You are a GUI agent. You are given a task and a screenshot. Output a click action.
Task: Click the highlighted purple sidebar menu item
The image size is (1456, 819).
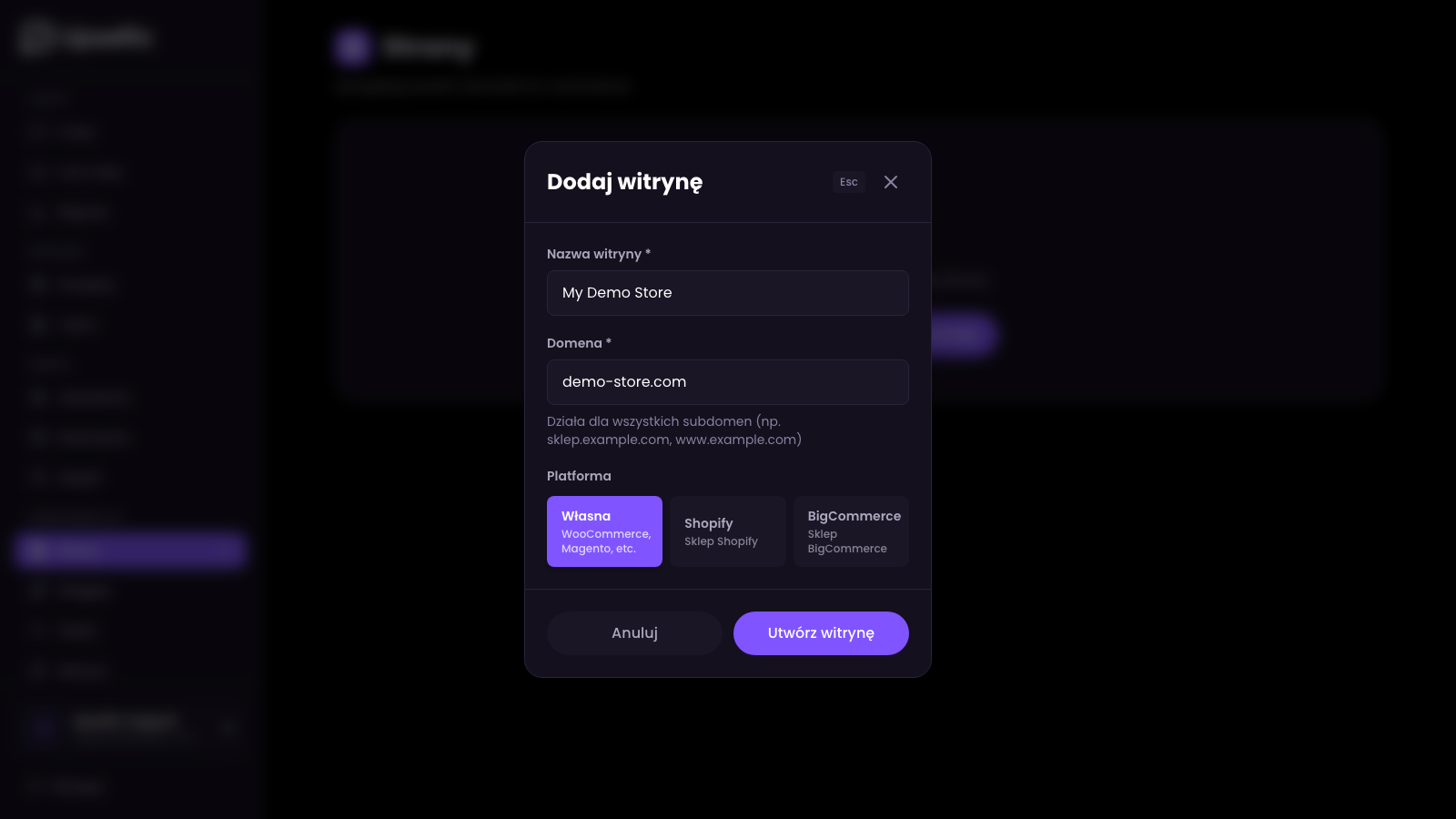[130, 551]
